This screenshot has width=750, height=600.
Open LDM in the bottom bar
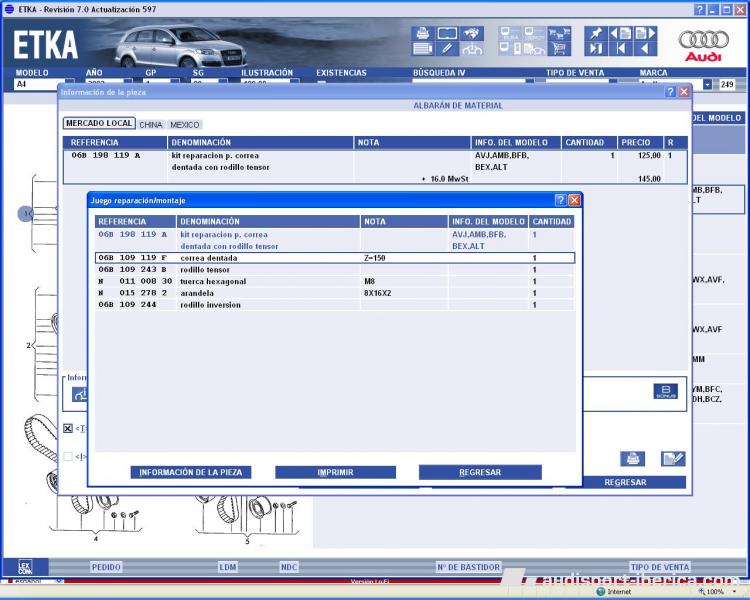[228, 567]
